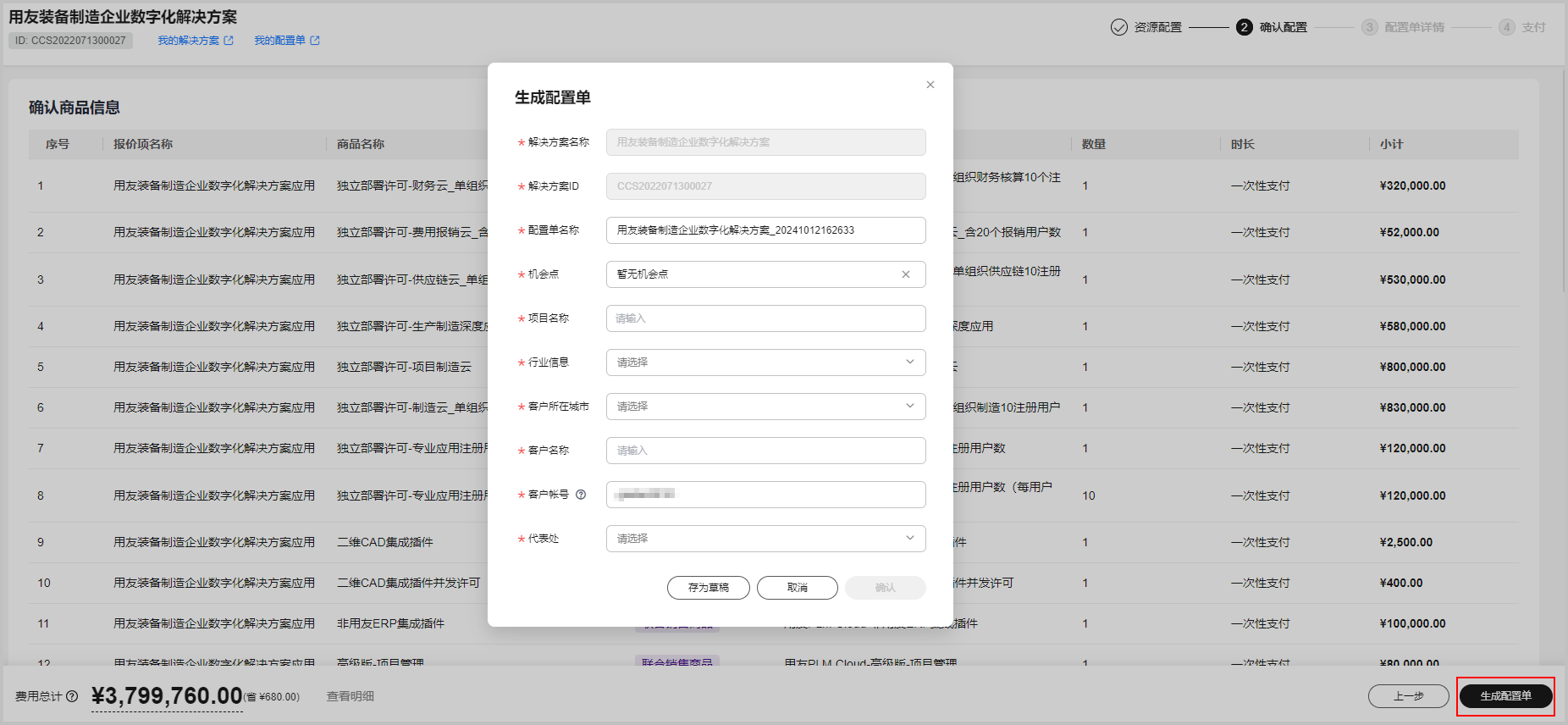Click the subtotal ¥2,500.00
Image resolution: width=1568 pixels, height=725 pixels.
tap(1406, 542)
